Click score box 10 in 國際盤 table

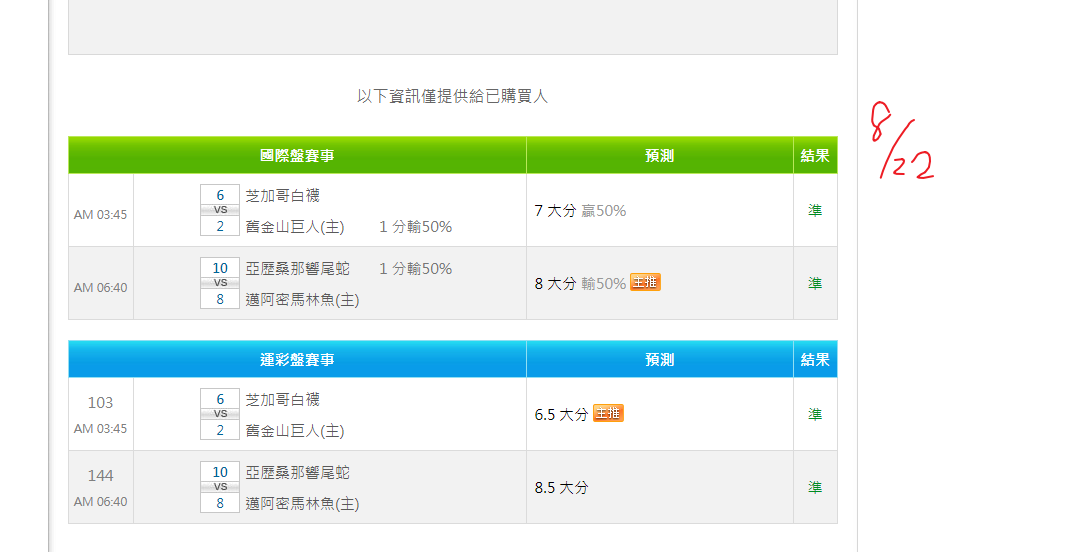click(x=220, y=268)
